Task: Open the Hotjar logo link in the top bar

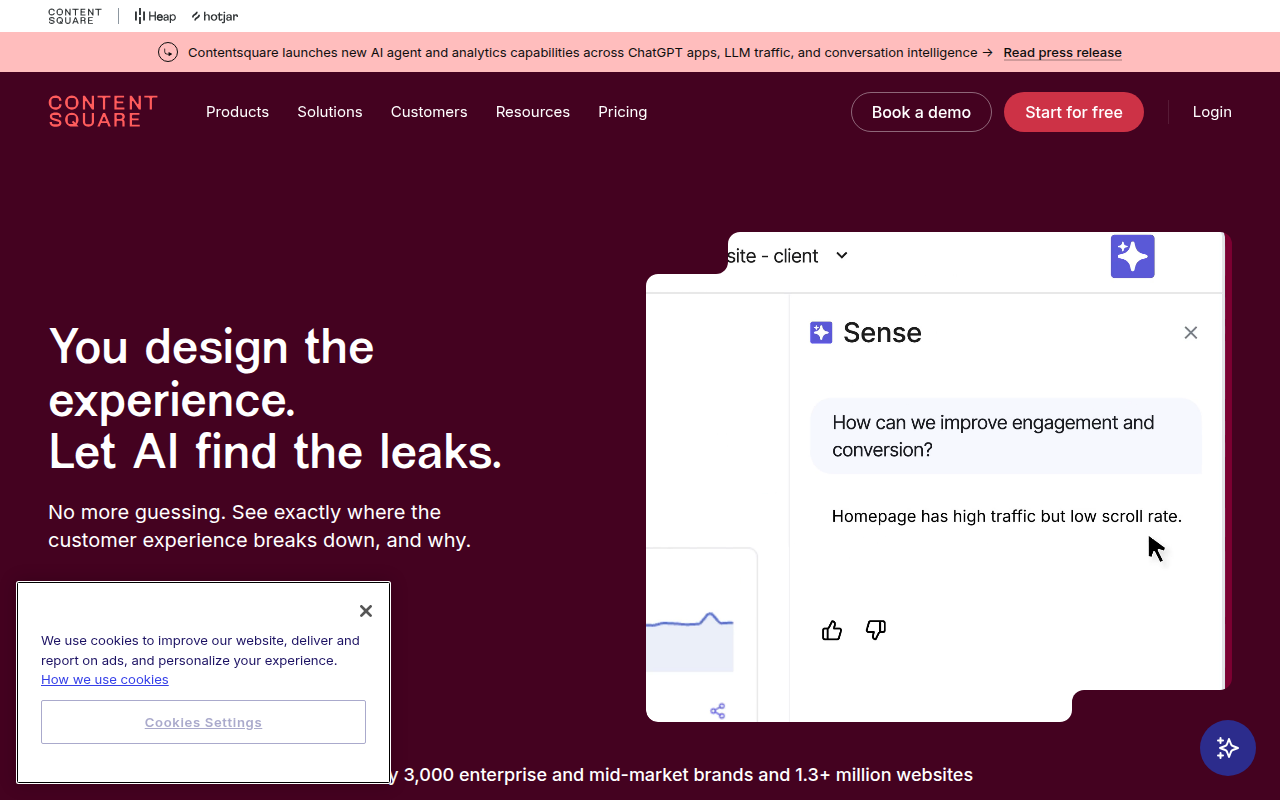Action: 215,16
